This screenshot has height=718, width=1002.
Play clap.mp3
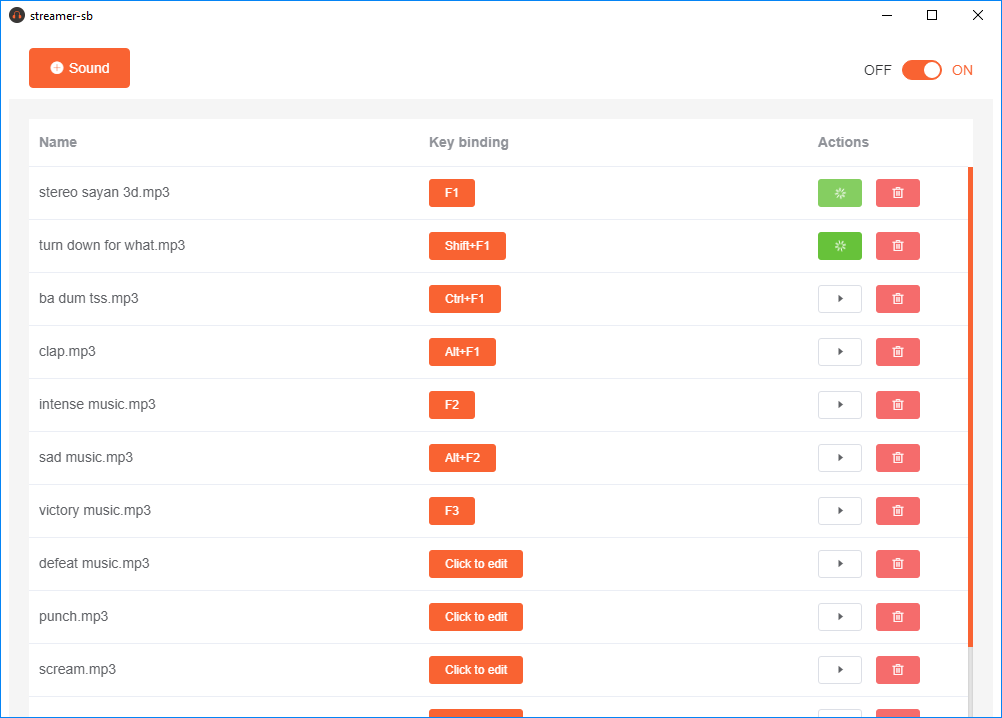(840, 352)
